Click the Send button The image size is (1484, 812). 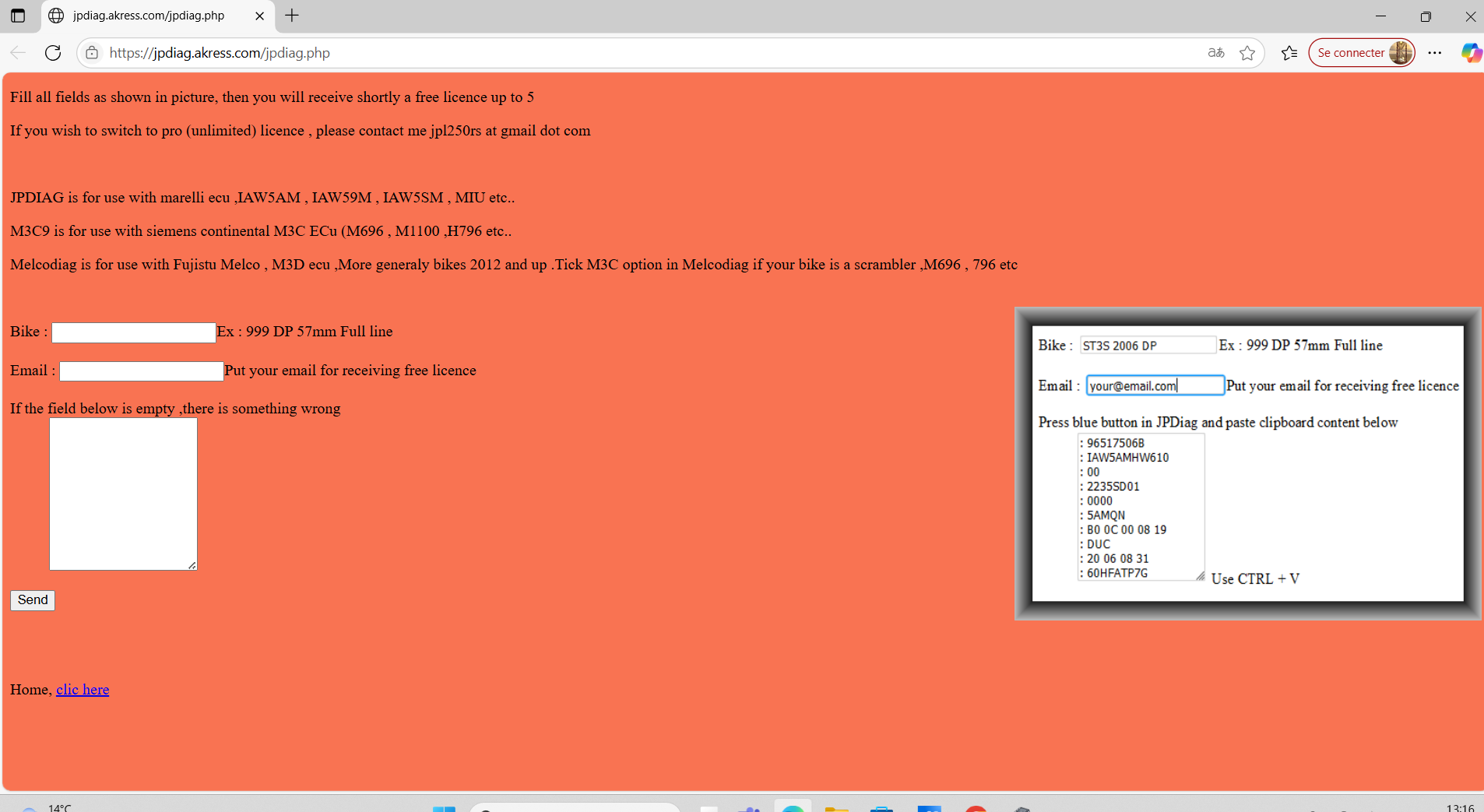(33, 600)
